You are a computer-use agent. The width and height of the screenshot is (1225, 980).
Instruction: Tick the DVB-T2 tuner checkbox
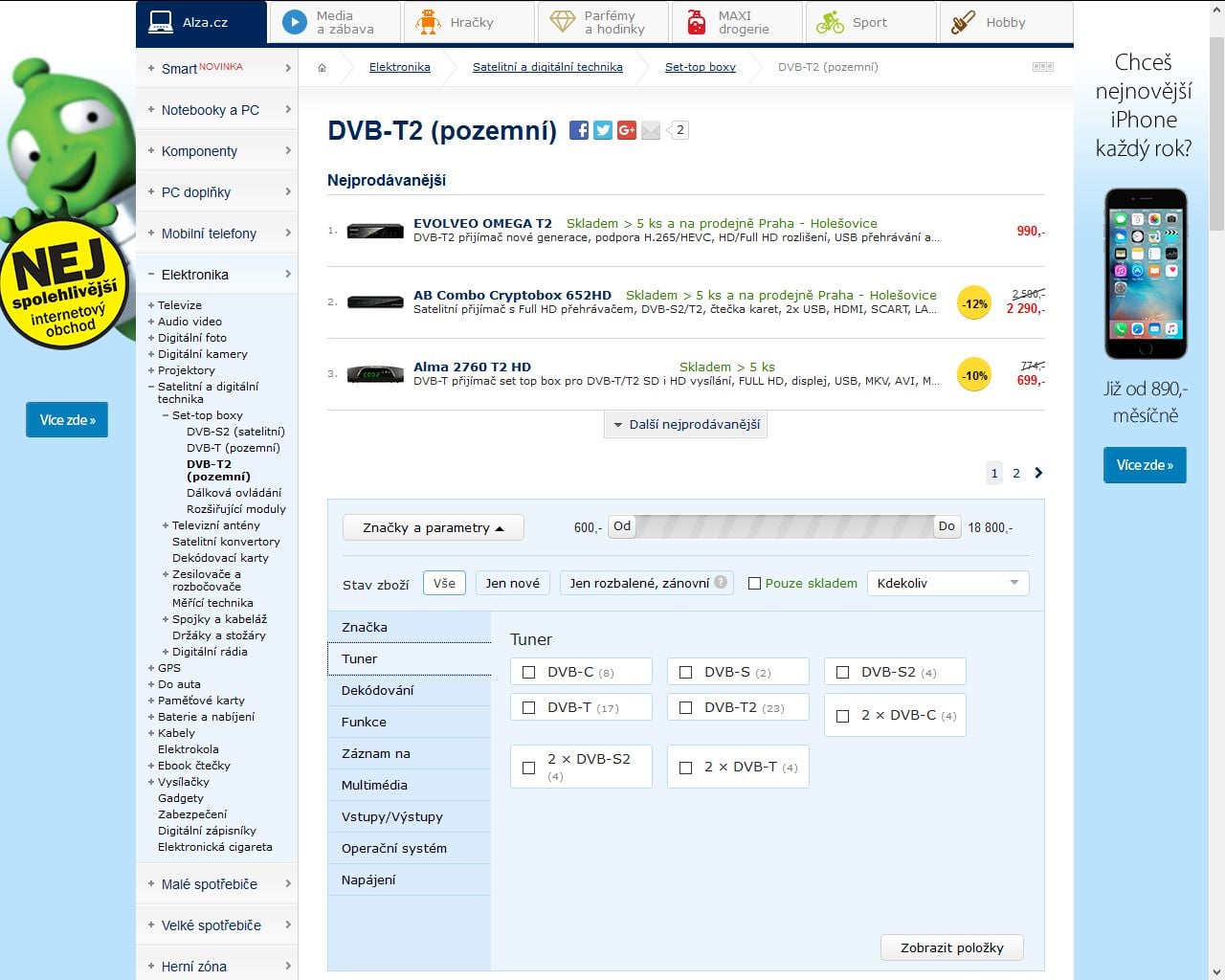[x=686, y=707]
